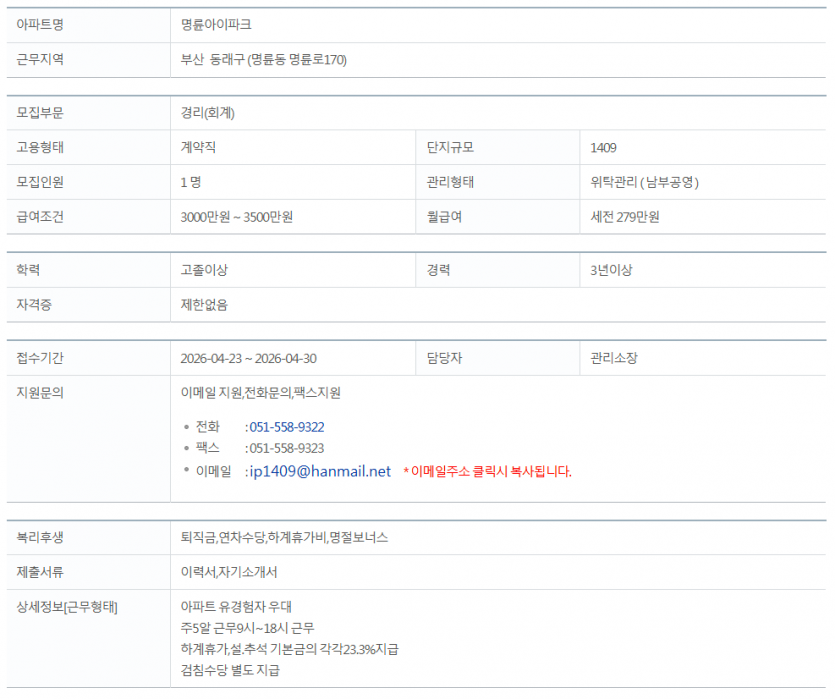
Task: Click the recruitment field 경리(회계)
Action: 208,113
